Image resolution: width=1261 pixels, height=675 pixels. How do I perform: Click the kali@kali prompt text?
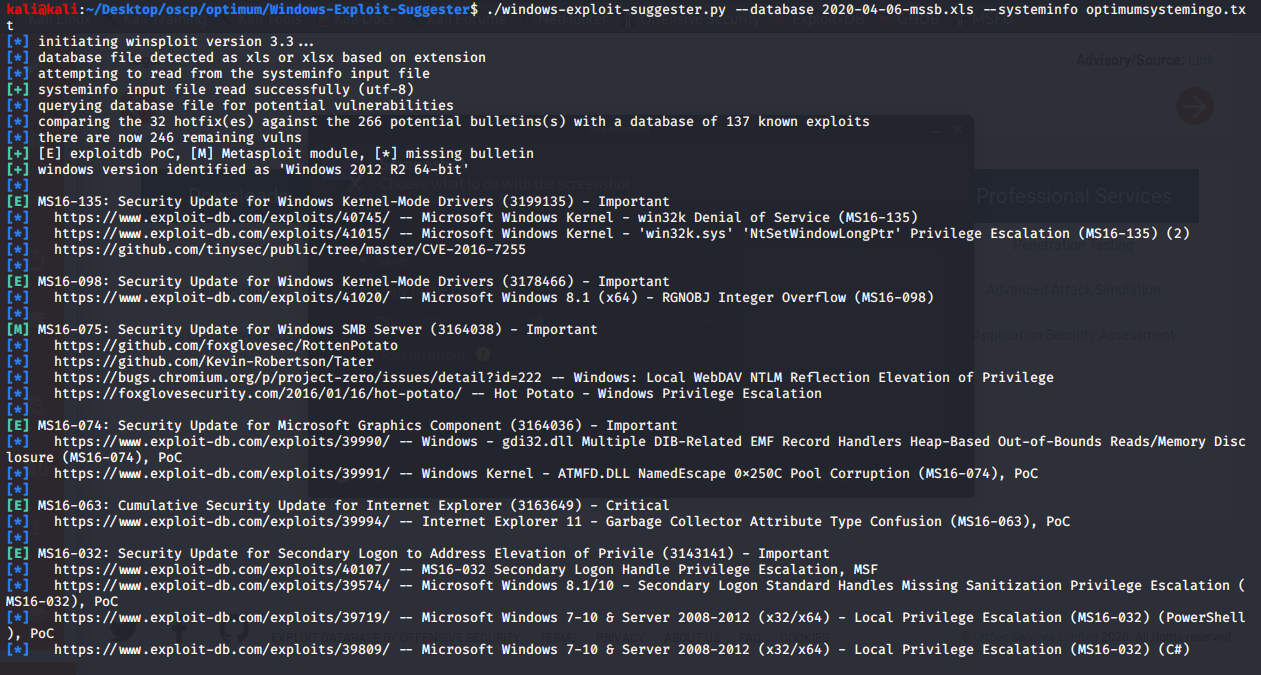pos(43,9)
